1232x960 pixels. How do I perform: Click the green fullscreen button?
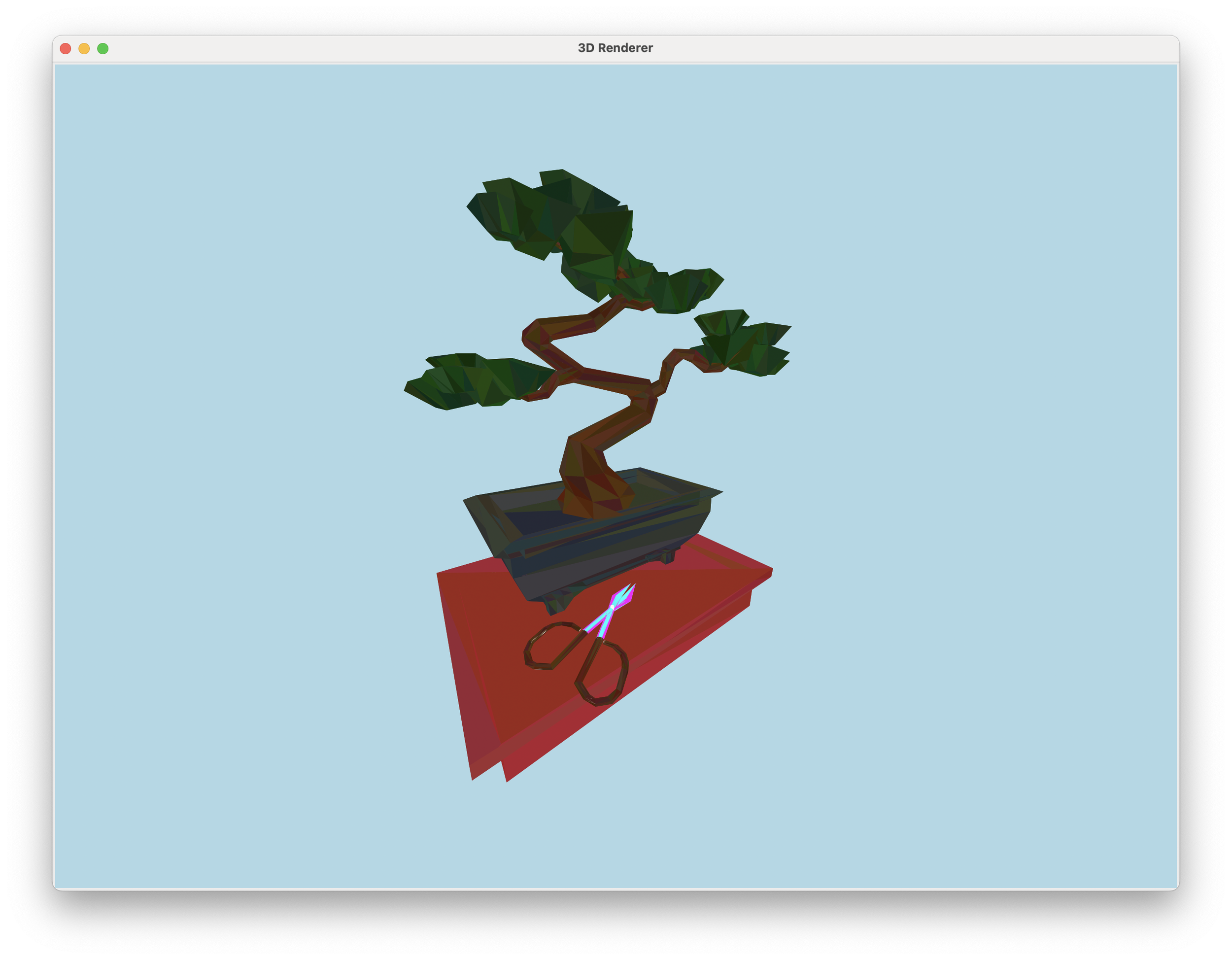point(102,48)
